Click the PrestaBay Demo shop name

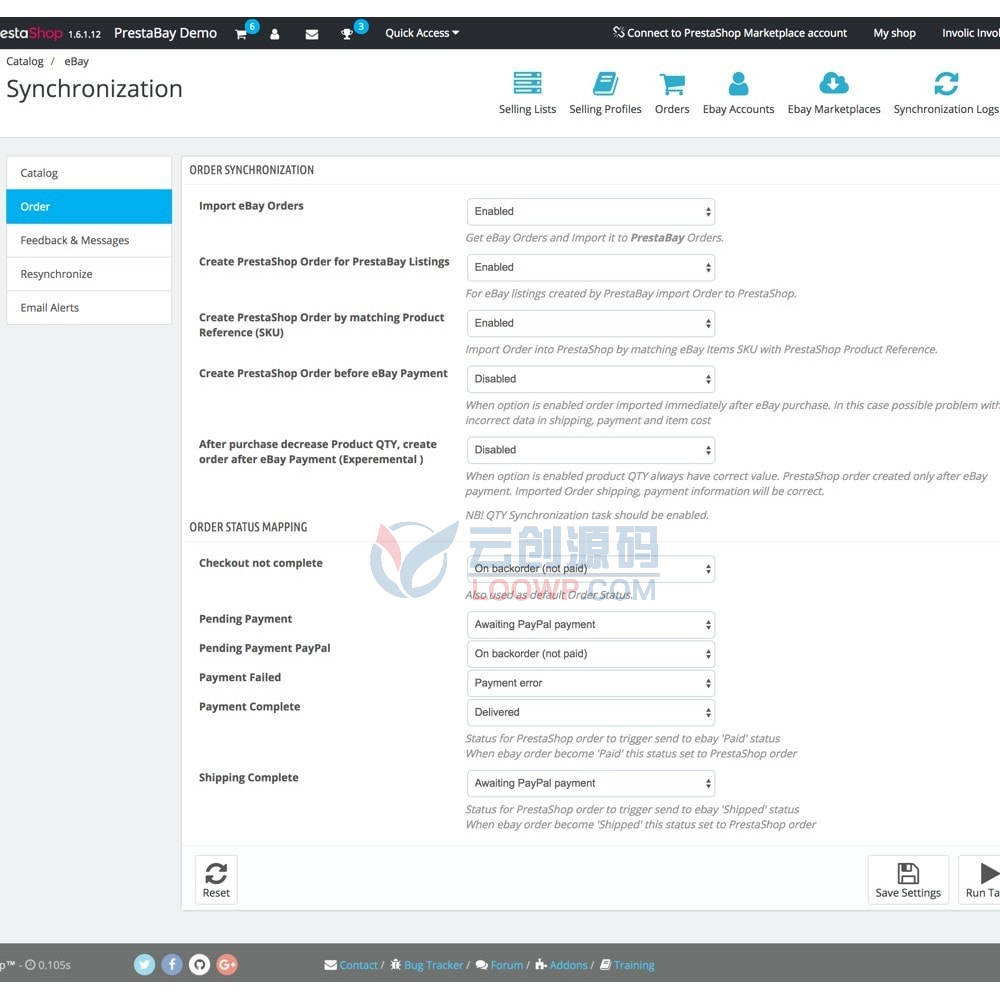click(x=165, y=33)
